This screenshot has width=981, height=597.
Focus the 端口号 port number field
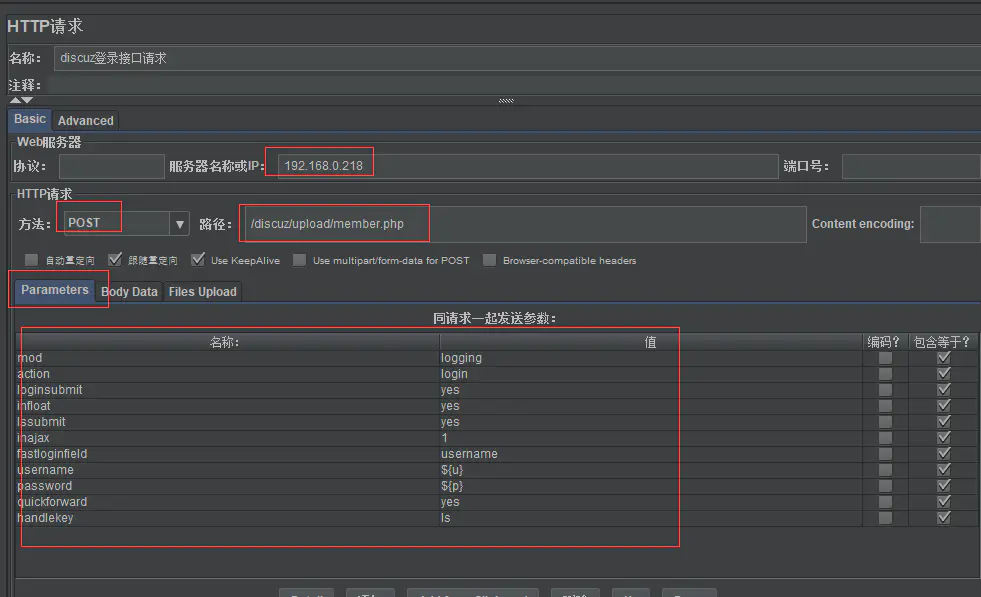click(908, 166)
